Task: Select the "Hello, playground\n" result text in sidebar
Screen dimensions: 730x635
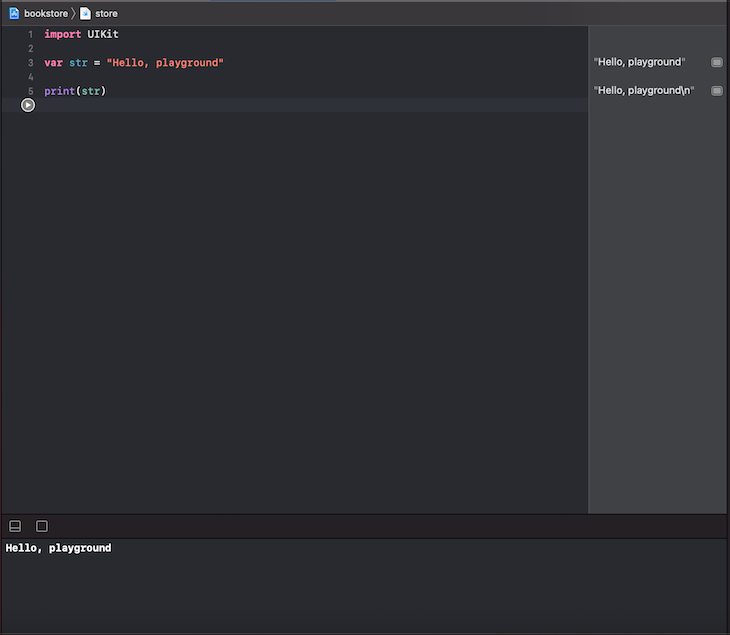Action: click(644, 90)
